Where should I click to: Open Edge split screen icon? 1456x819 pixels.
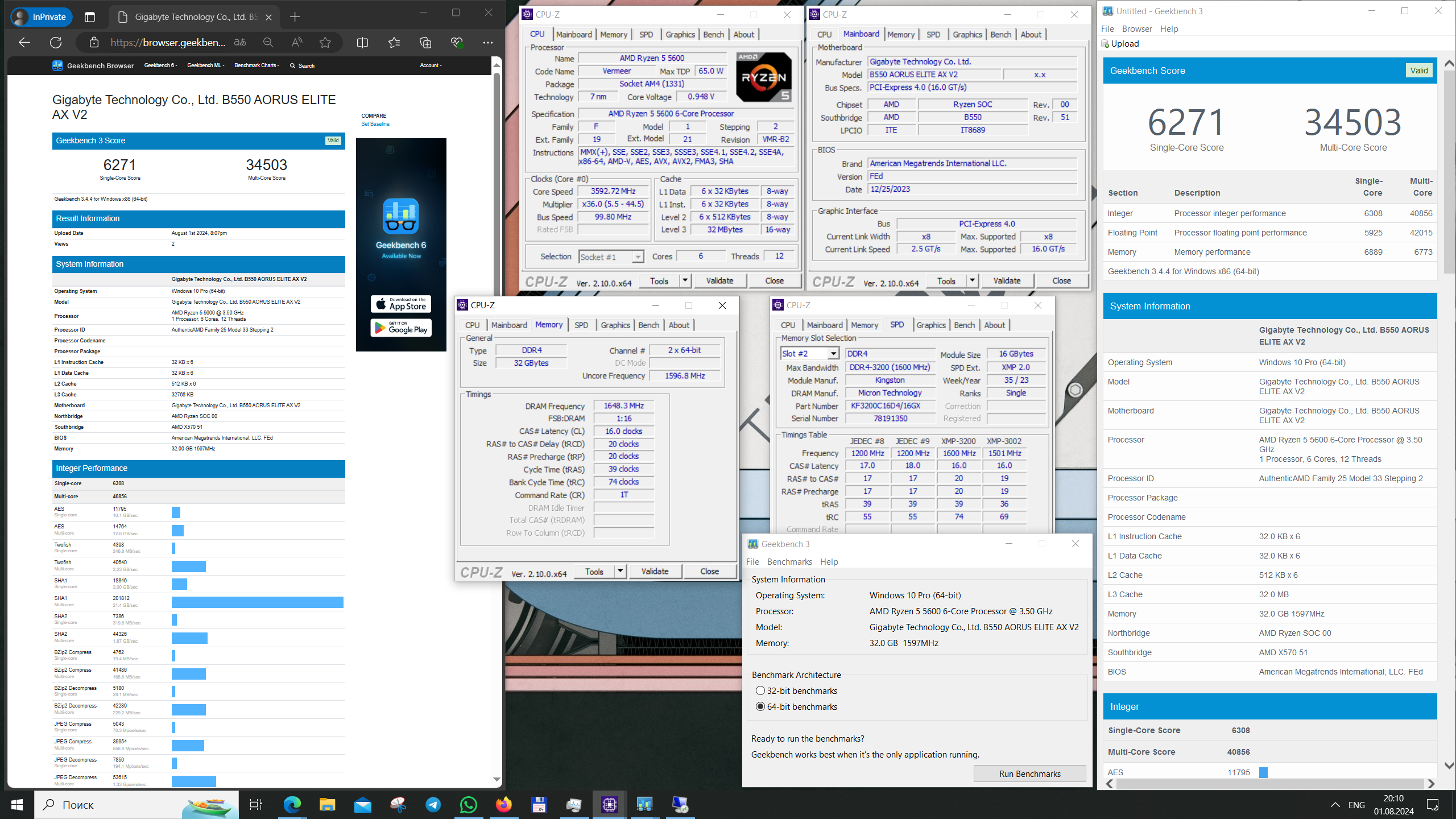pyautogui.click(x=362, y=42)
